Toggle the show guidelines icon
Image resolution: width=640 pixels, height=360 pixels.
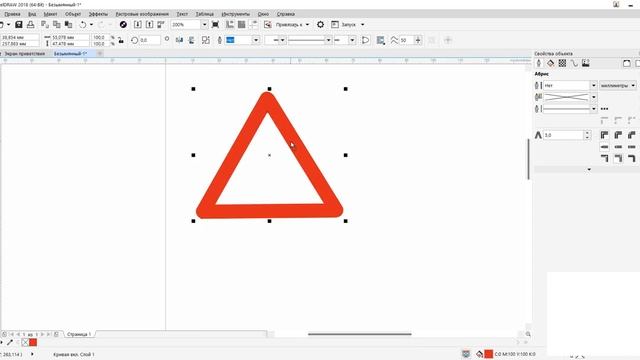[253, 25]
